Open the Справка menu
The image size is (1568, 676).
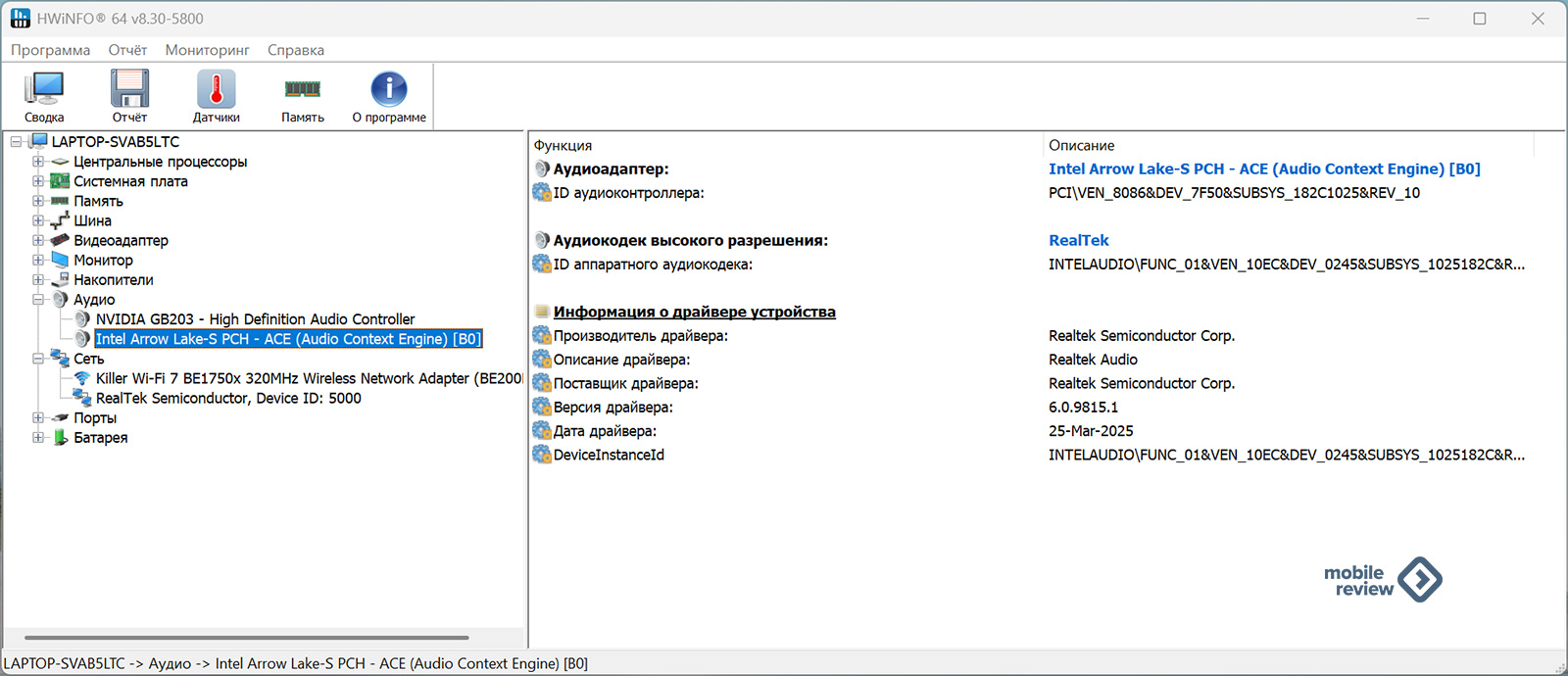click(x=295, y=50)
